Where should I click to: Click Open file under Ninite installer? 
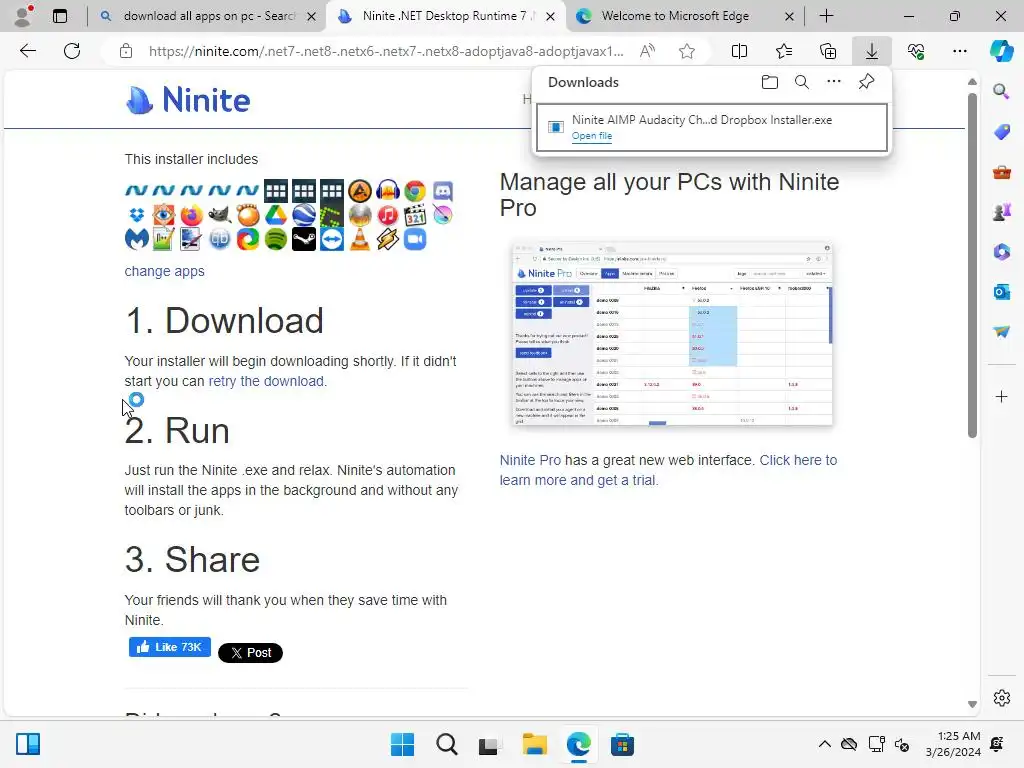click(592, 136)
